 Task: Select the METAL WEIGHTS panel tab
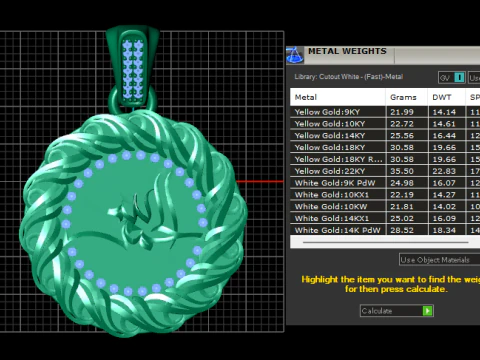[349, 55]
